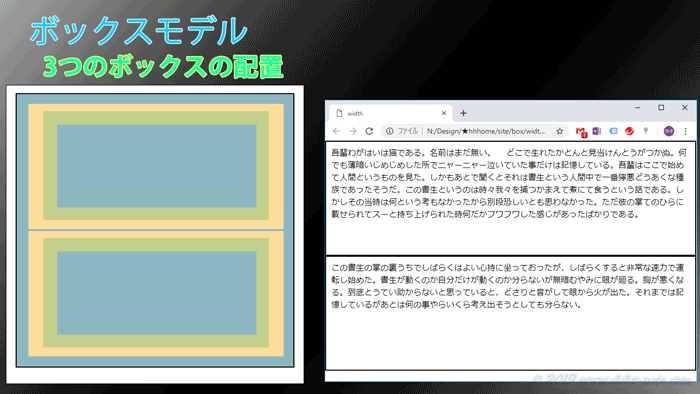Bookmark this page with the star icon
Viewport: 700px width, 394px height.
point(560,131)
